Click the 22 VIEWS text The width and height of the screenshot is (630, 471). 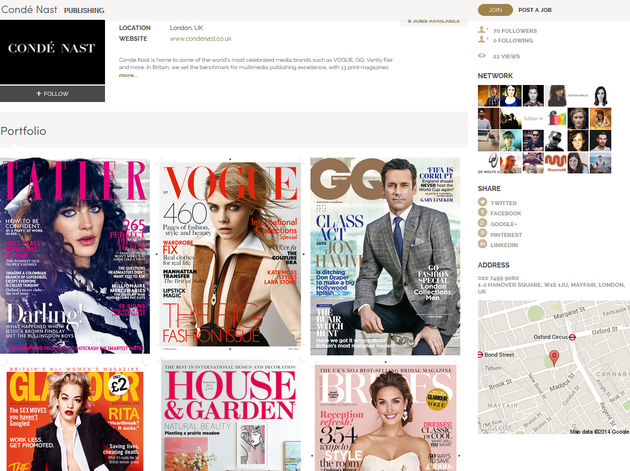(x=506, y=57)
